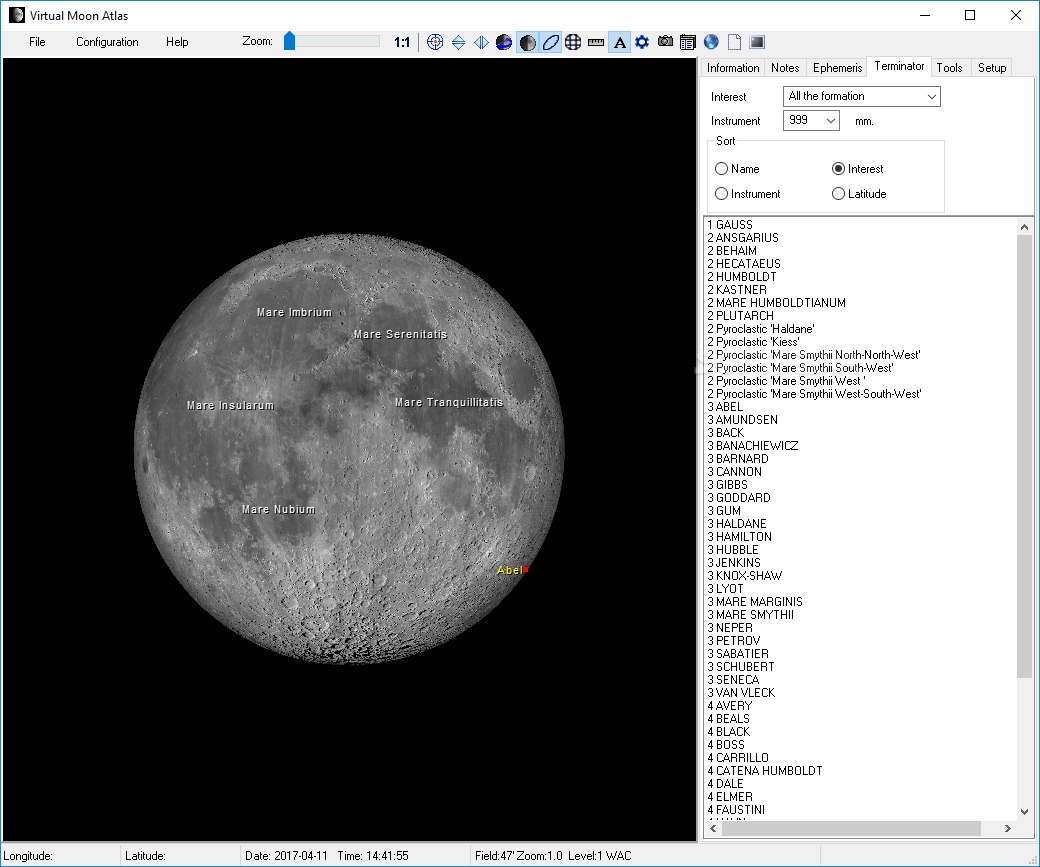The height and width of the screenshot is (867, 1040).
Task: Mirror the moon view horizontally (east-west icon)
Action: pos(482,42)
